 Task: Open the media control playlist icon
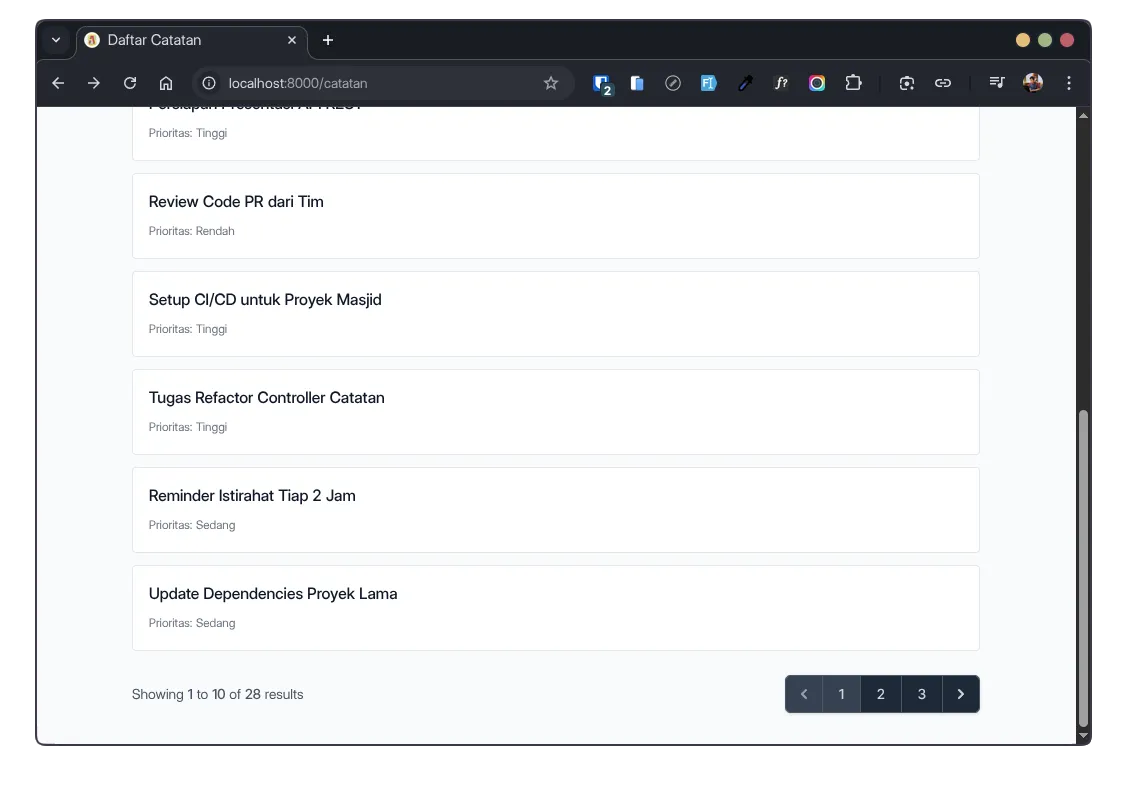tap(996, 83)
